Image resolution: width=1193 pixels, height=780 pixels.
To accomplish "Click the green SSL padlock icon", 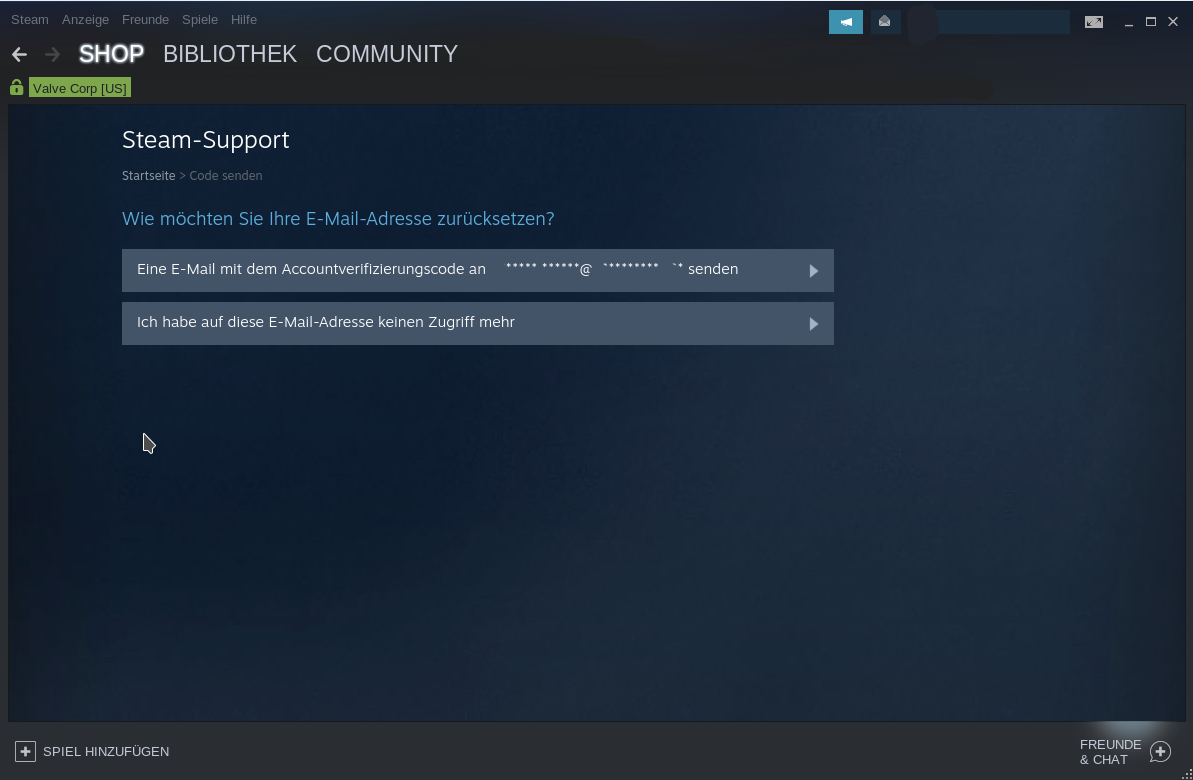I will 17,87.
